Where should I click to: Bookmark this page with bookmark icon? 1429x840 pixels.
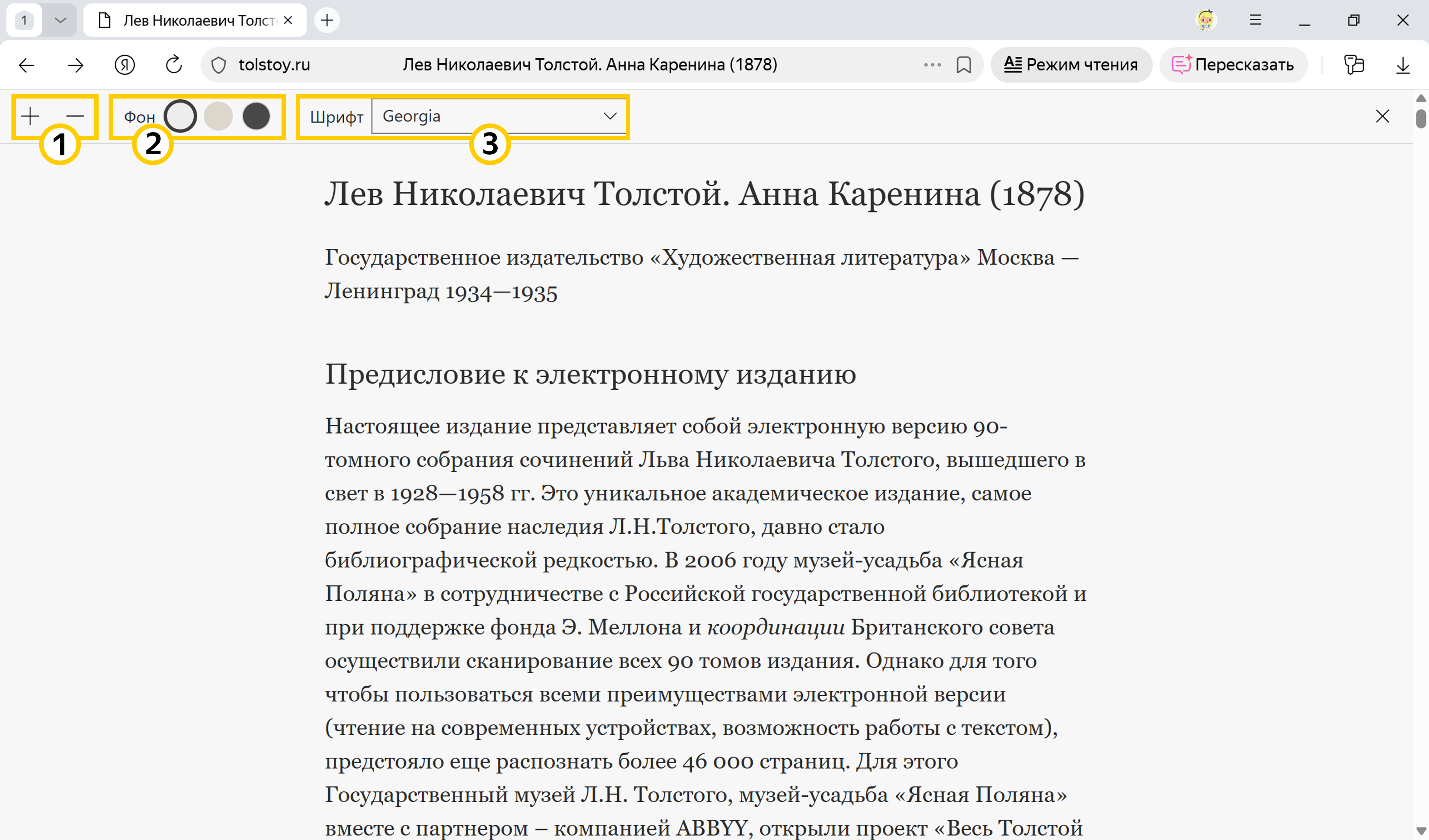[964, 65]
